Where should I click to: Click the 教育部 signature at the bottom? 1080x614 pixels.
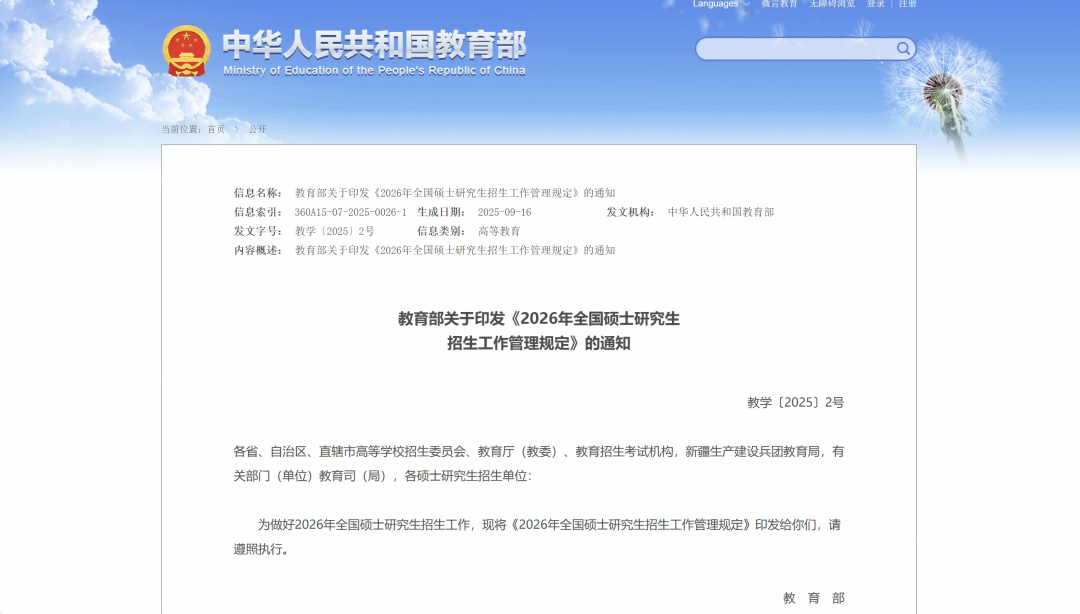coord(813,598)
